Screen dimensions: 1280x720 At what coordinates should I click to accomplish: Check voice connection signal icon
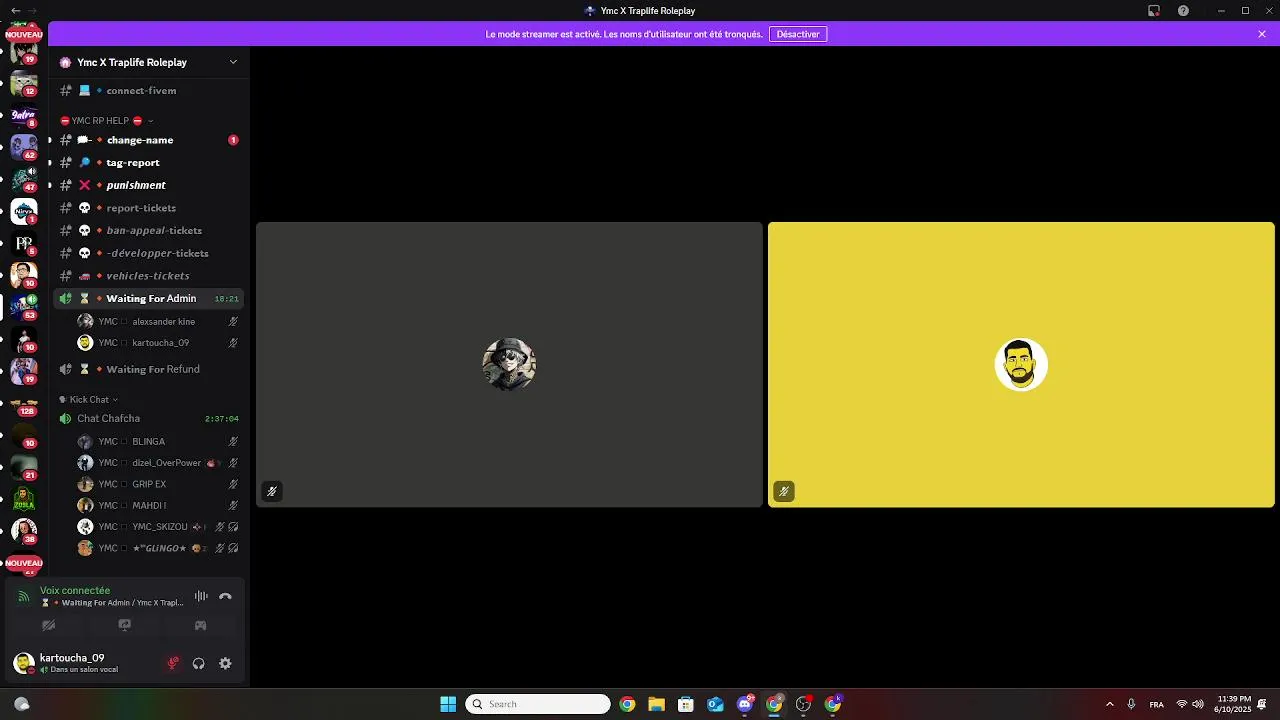[x=24, y=596]
